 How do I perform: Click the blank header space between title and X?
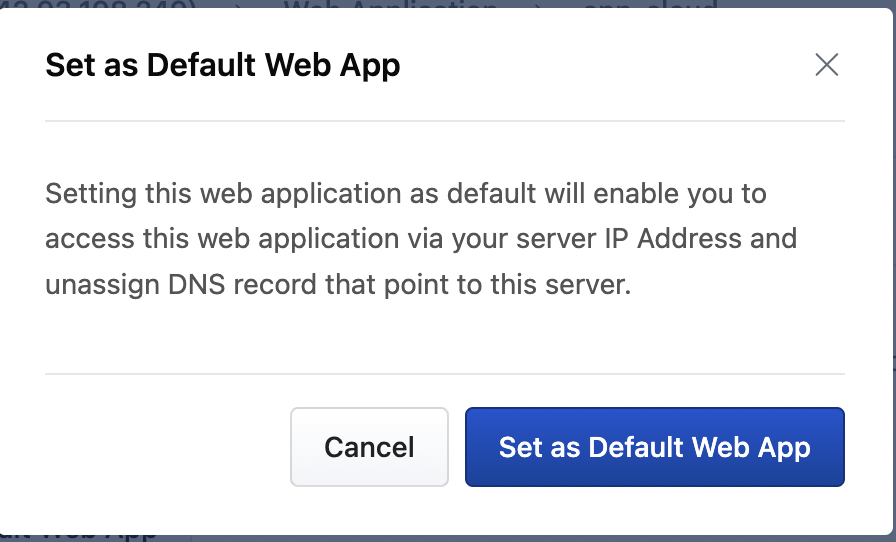600,66
